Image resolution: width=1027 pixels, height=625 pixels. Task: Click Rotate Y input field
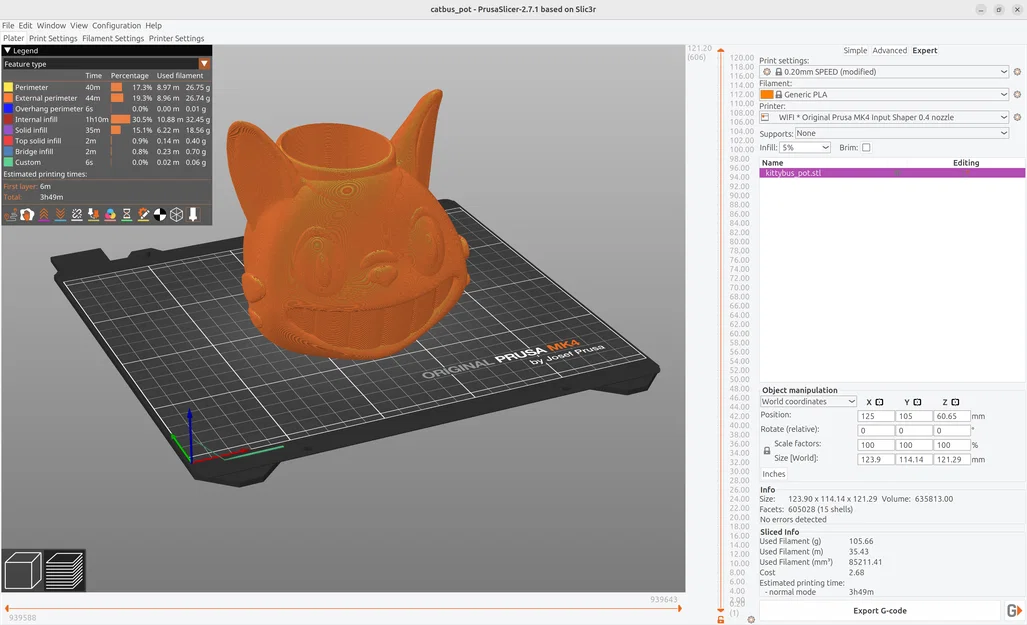coord(914,430)
